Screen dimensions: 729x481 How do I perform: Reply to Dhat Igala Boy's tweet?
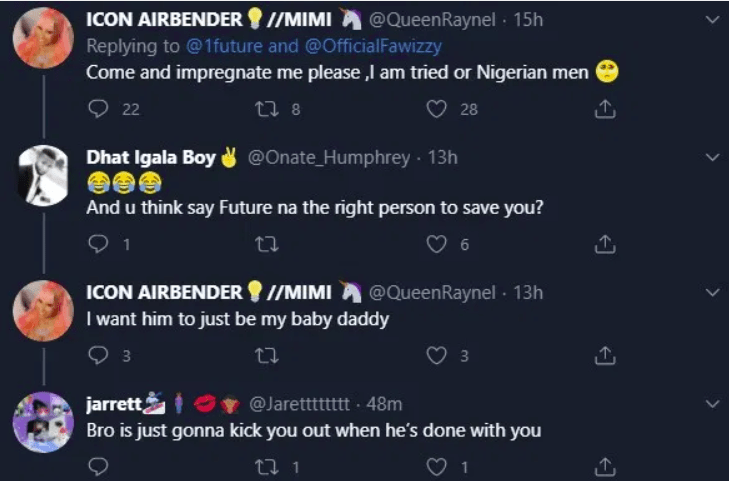pyautogui.click(x=98, y=244)
